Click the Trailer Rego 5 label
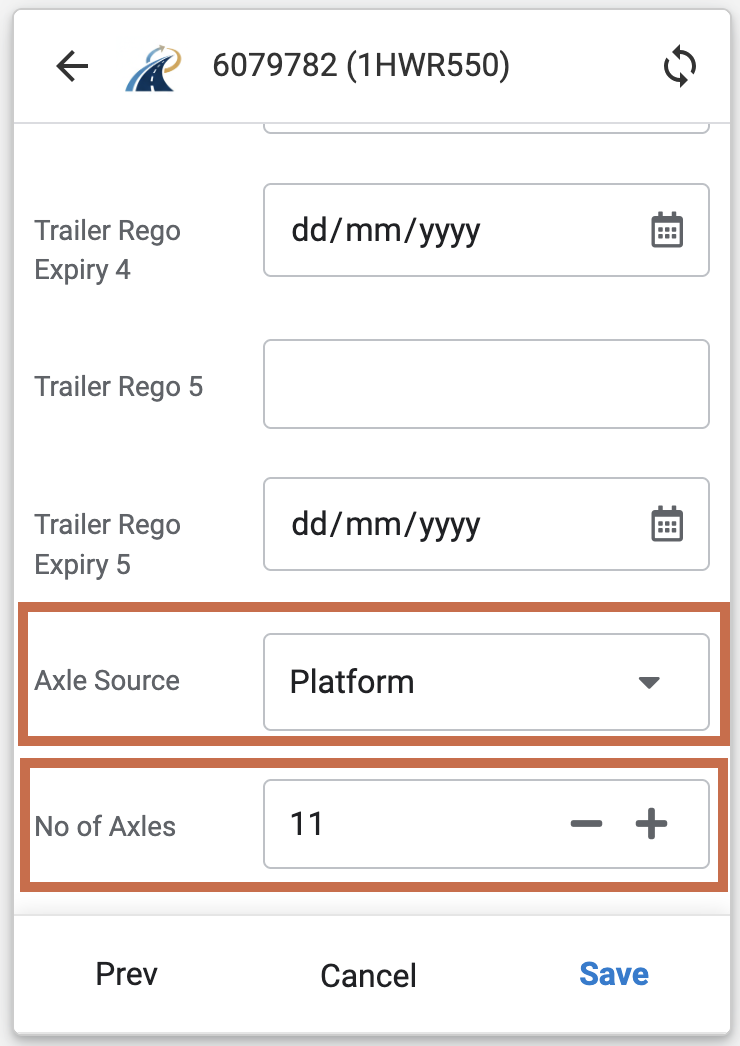The height and width of the screenshot is (1046, 740). tap(118, 386)
